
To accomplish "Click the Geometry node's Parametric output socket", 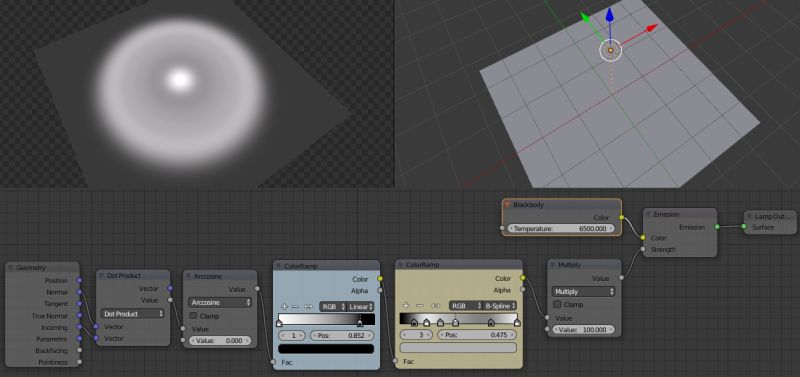I will 79,339.
